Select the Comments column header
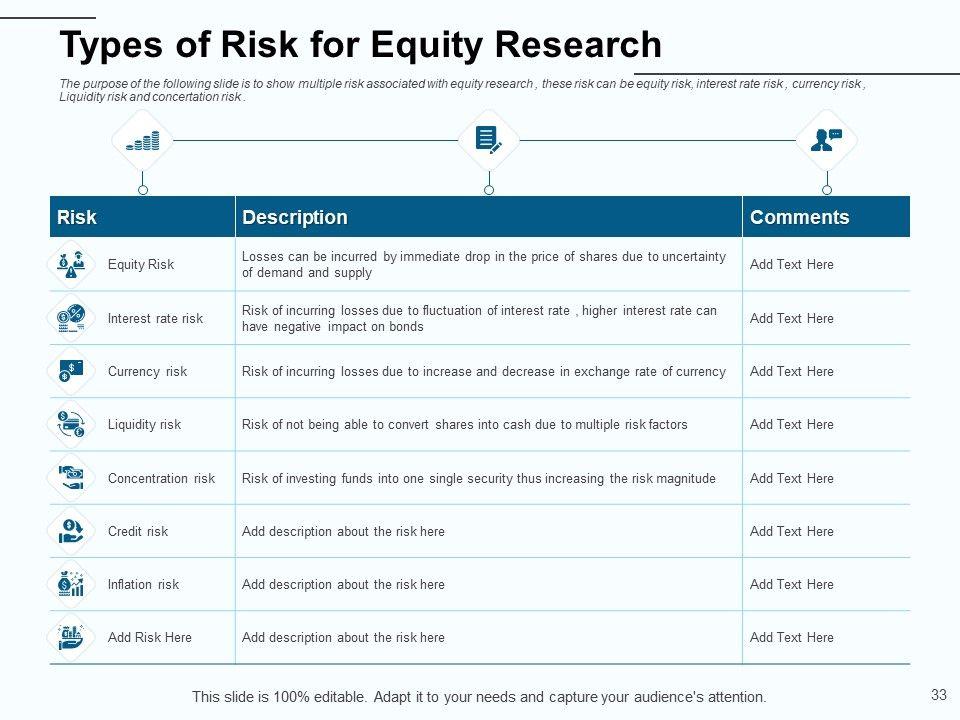 pyautogui.click(x=799, y=217)
